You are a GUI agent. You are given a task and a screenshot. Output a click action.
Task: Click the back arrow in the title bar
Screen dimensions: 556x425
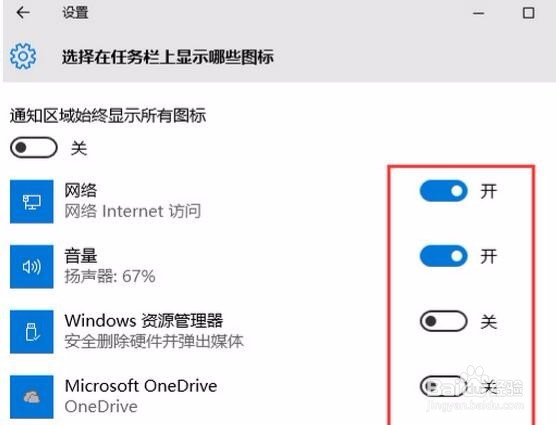coord(23,13)
